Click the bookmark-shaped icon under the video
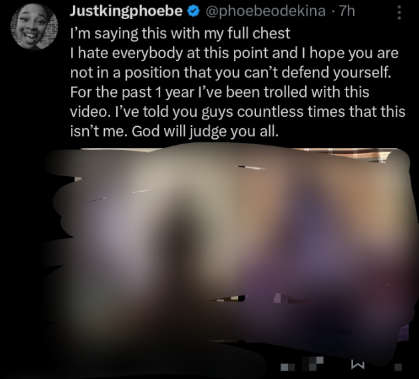 coord(357,366)
